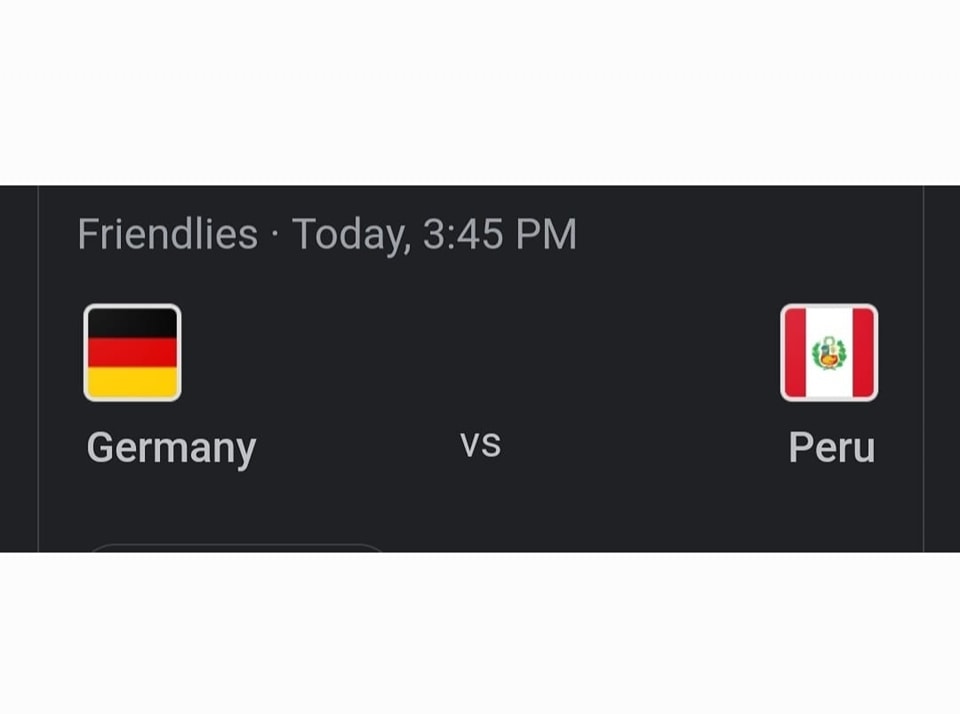This screenshot has width=960, height=714.
Task: Tap the Germany flag icon
Action: pos(132,353)
